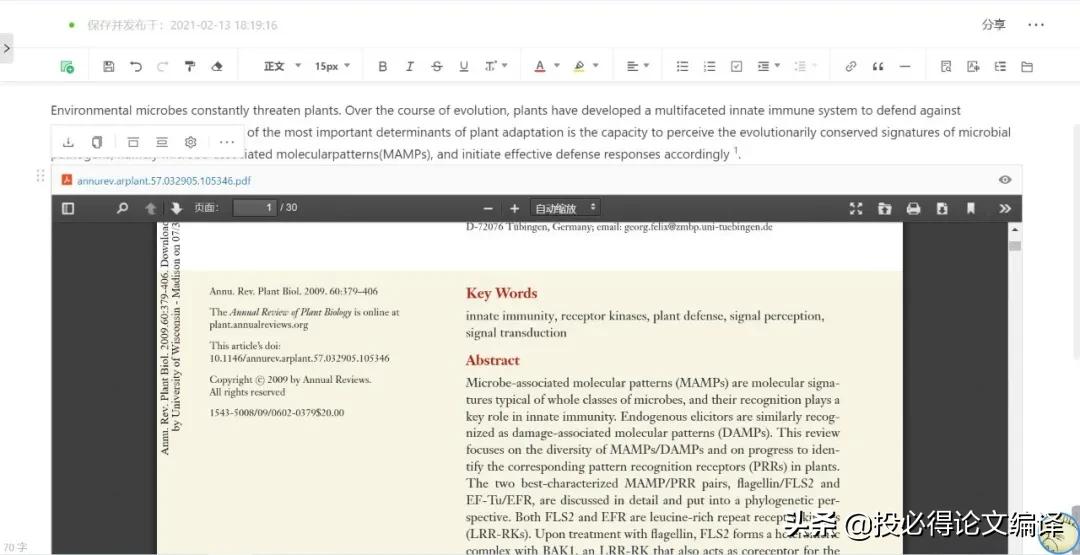Open find in document tool

pyautogui.click(x=946, y=67)
